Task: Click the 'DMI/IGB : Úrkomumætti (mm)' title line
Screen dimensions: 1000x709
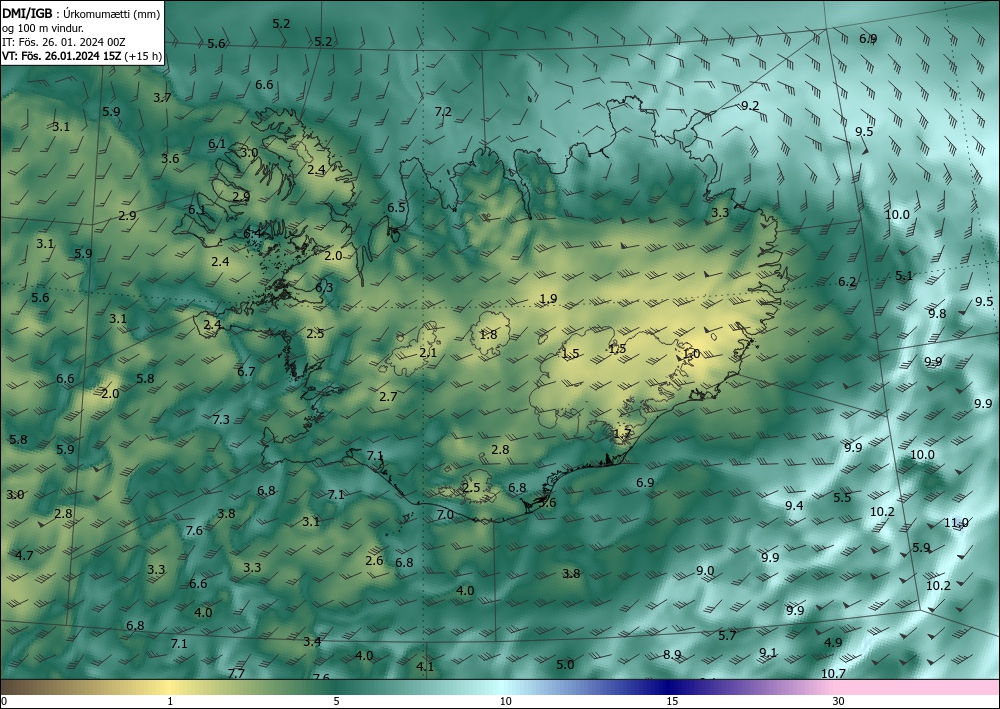Action: [x=81, y=13]
